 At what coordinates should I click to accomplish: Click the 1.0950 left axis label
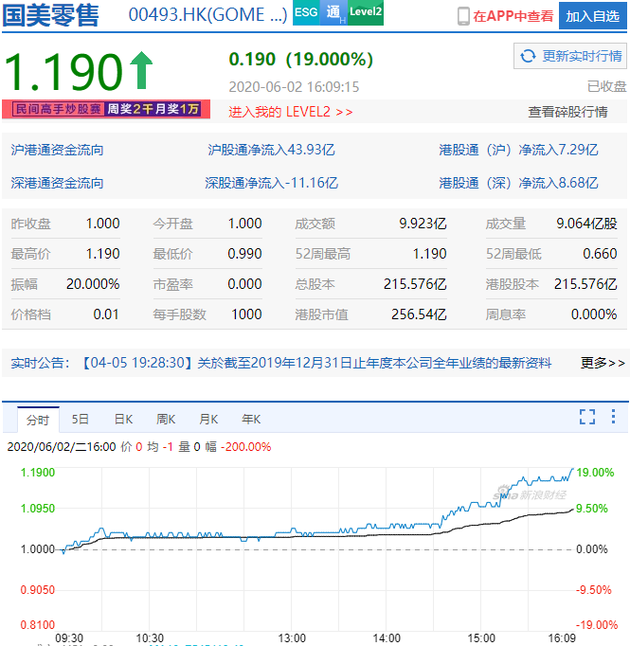click(37, 508)
